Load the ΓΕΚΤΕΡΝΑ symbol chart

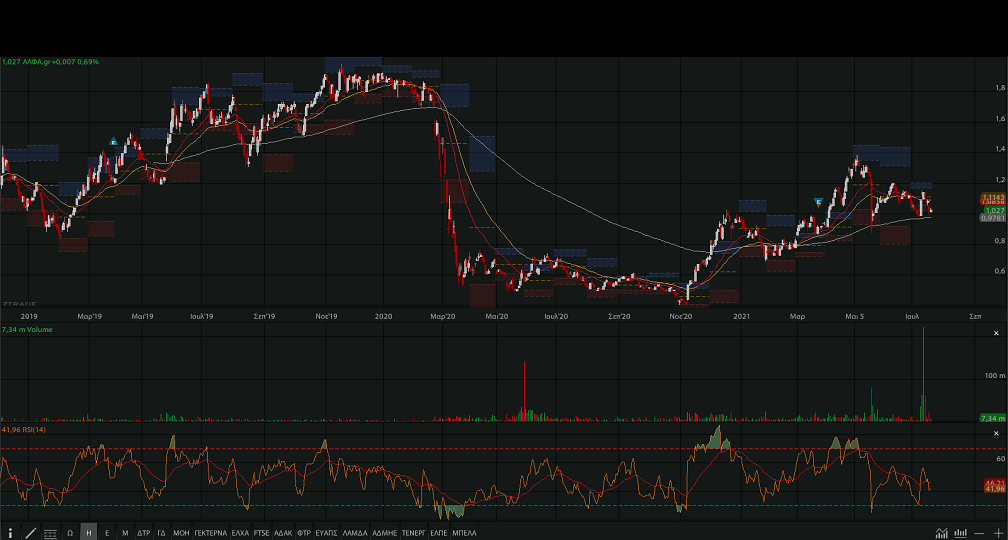pos(210,533)
